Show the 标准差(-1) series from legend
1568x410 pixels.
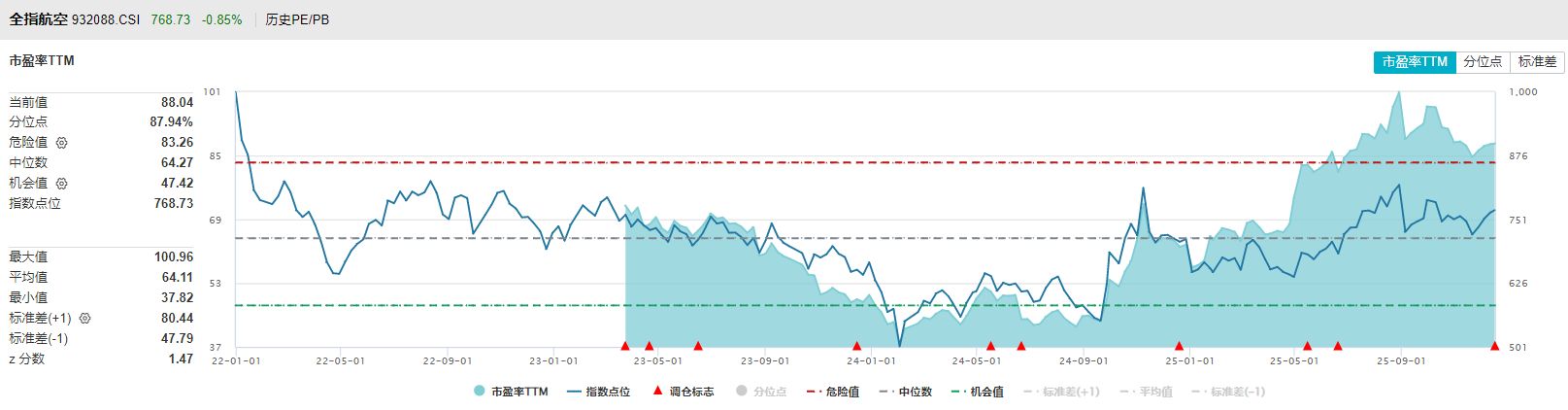(x=1228, y=392)
